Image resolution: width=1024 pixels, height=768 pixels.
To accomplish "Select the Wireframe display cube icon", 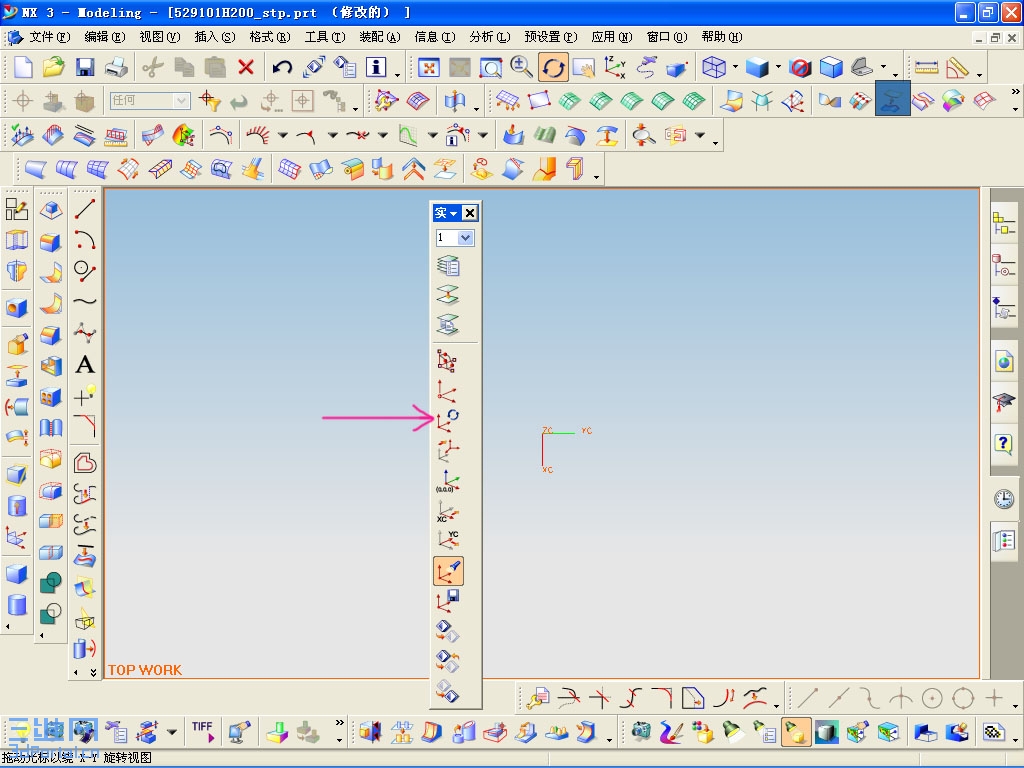I will point(713,67).
